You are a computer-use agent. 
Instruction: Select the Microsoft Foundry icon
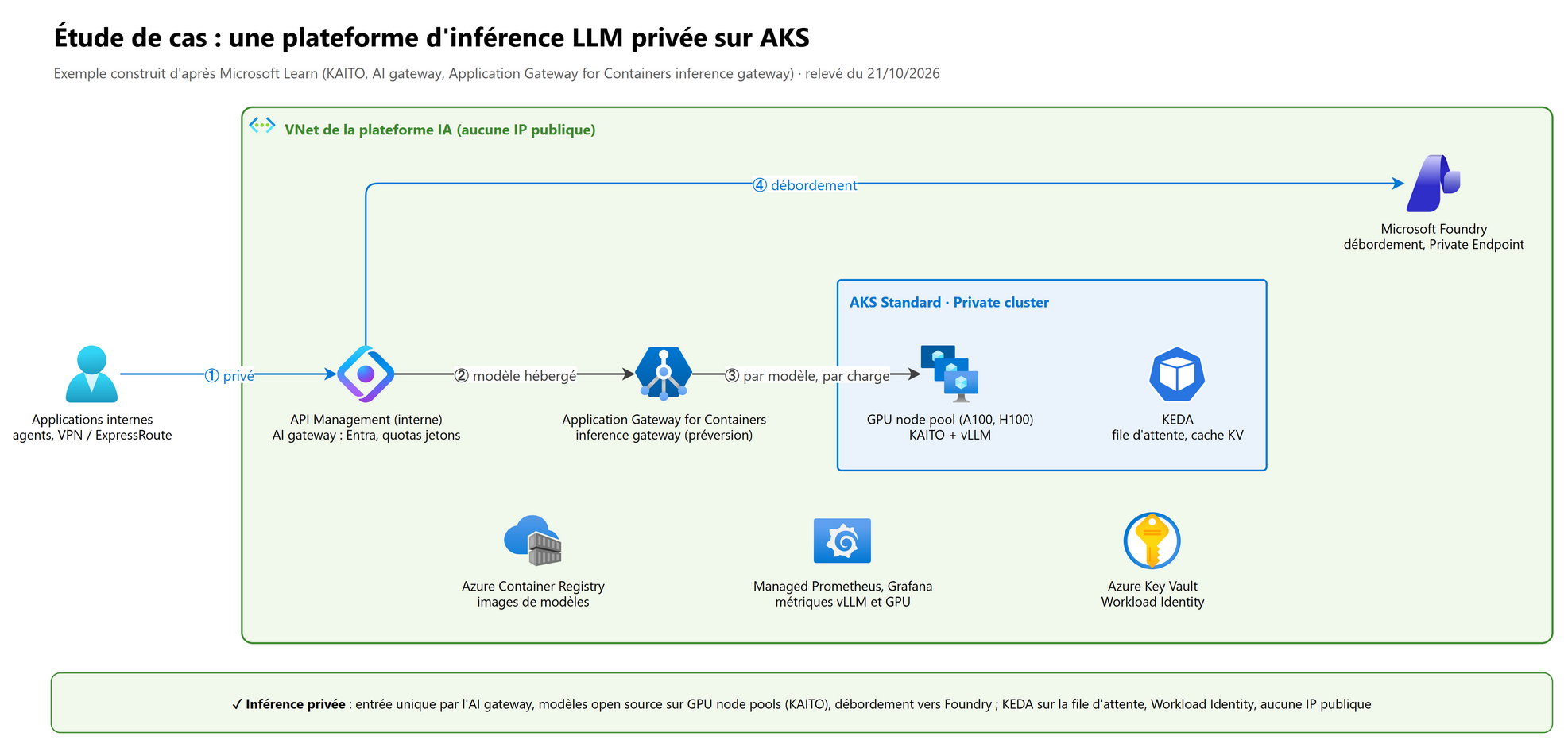pos(1434,183)
